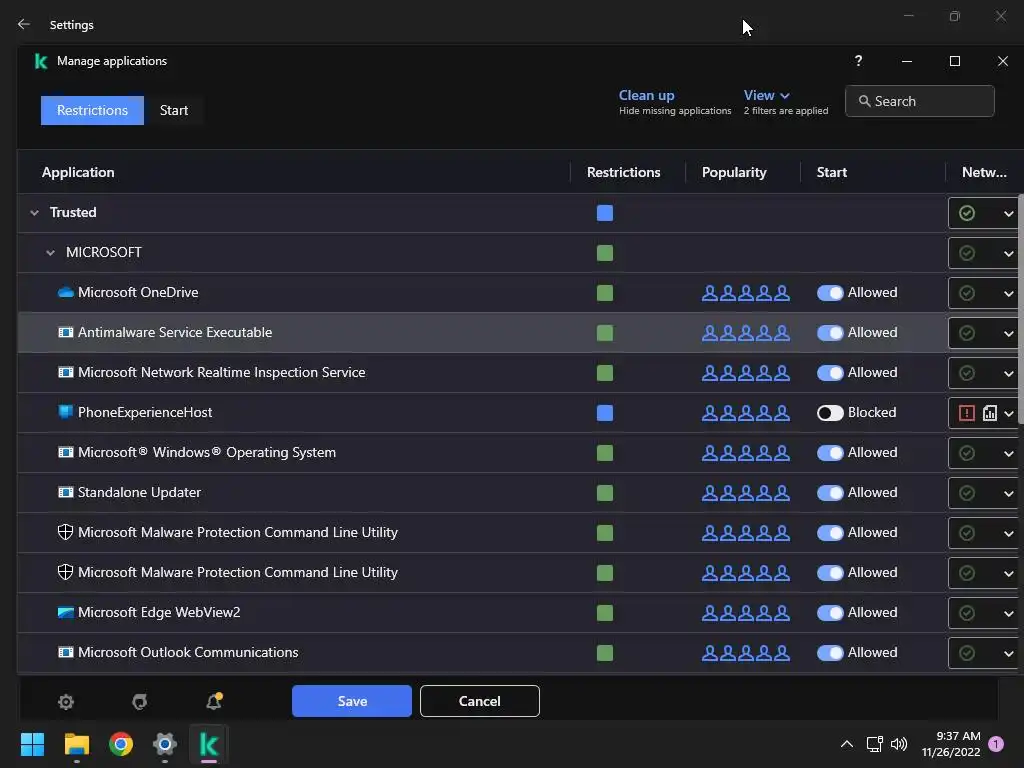Click the blue restriction square for PhoneExperienceHost
The image size is (1024, 768).
pos(605,413)
